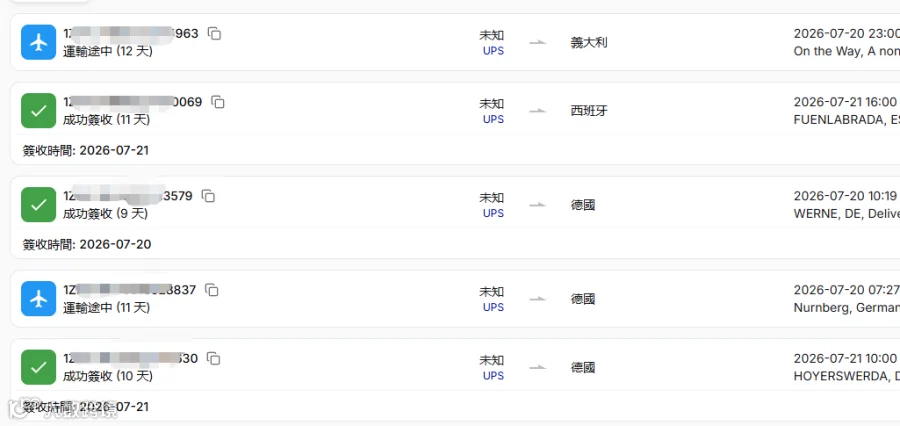Open UPS link on the WERNE shipment
The height and width of the screenshot is (426, 900).
[493, 213]
